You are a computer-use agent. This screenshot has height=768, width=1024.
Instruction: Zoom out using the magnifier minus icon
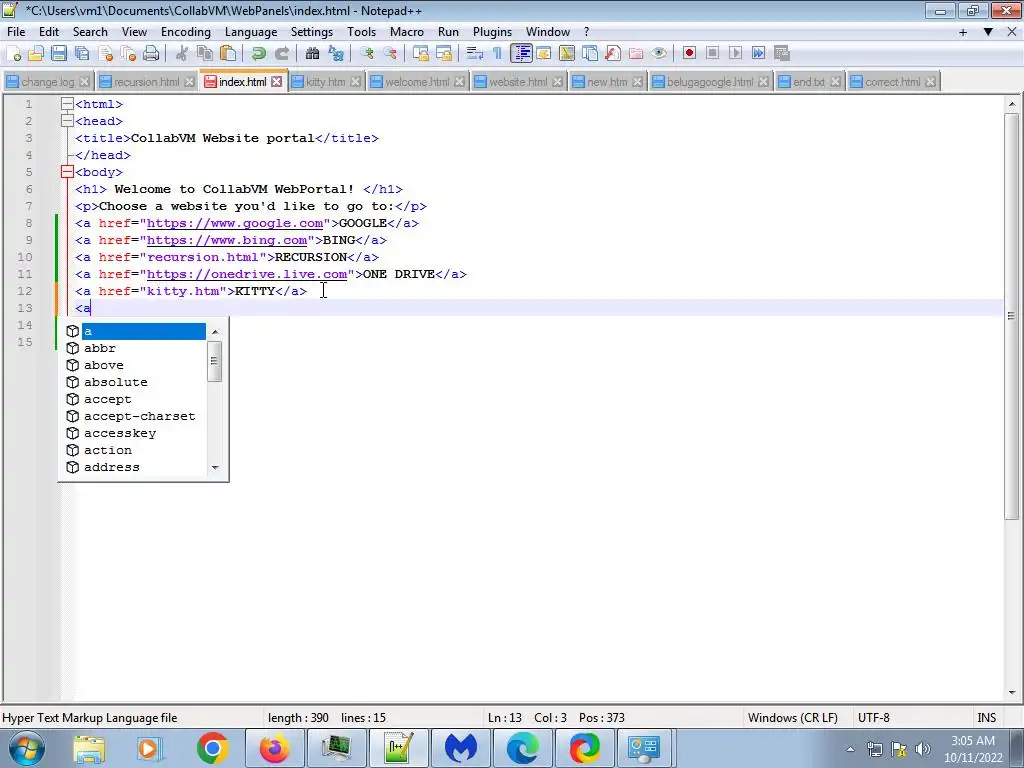coord(390,54)
